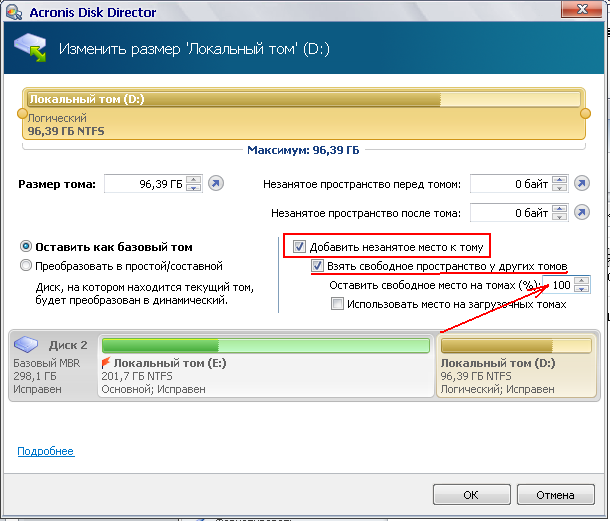Select 'Преобразовать в простой/составной' option
Viewport: 610px width, 521px height.
[x=26, y=265]
